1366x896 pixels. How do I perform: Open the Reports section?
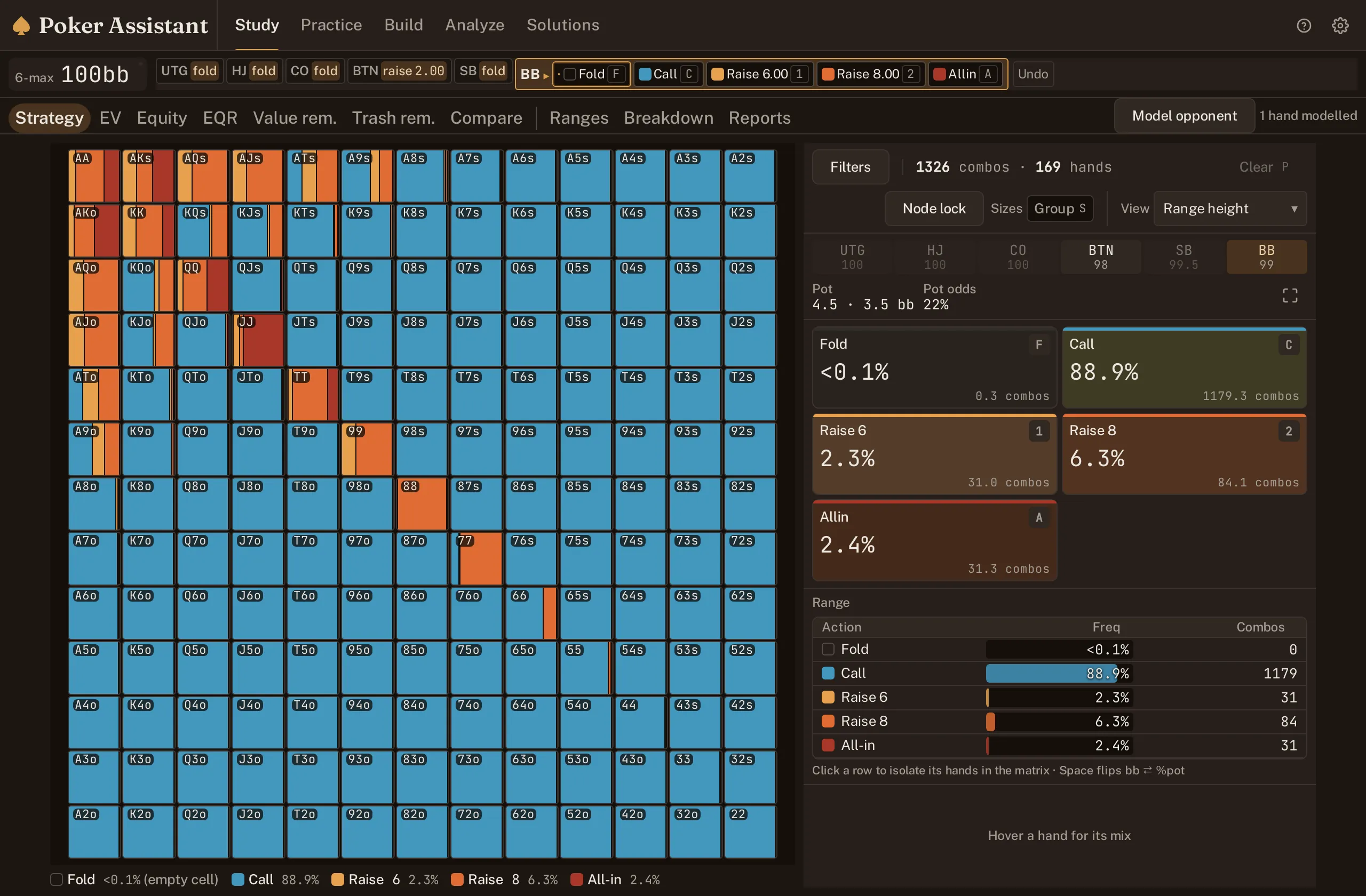(759, 117)
